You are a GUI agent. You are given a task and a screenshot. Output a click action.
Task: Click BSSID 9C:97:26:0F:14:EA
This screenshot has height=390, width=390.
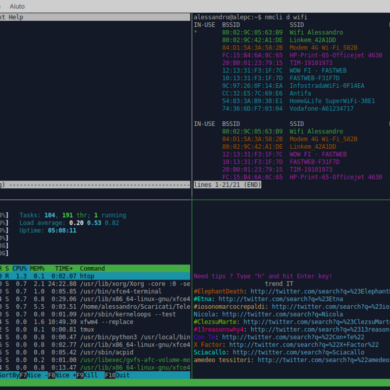coord(252,86)
